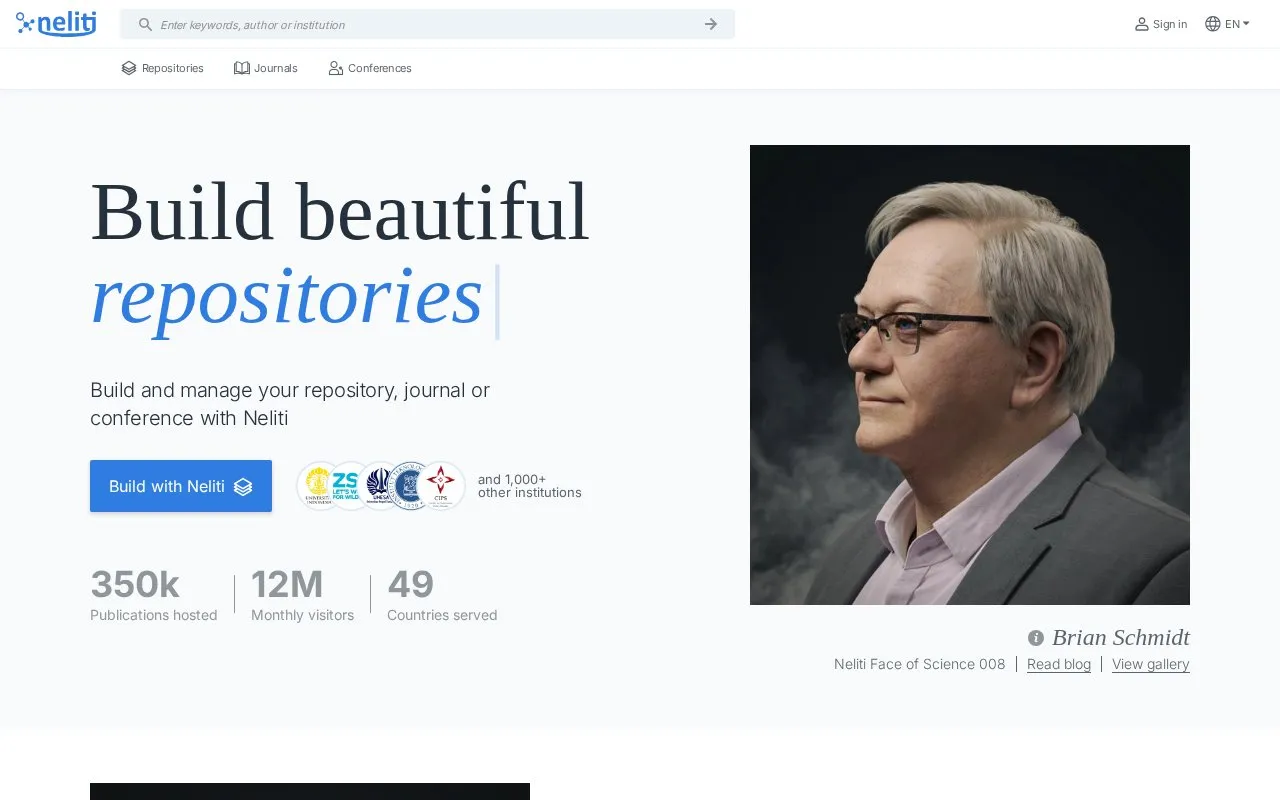
Task: Open the View gallery link
Action: coord(1151,664)
